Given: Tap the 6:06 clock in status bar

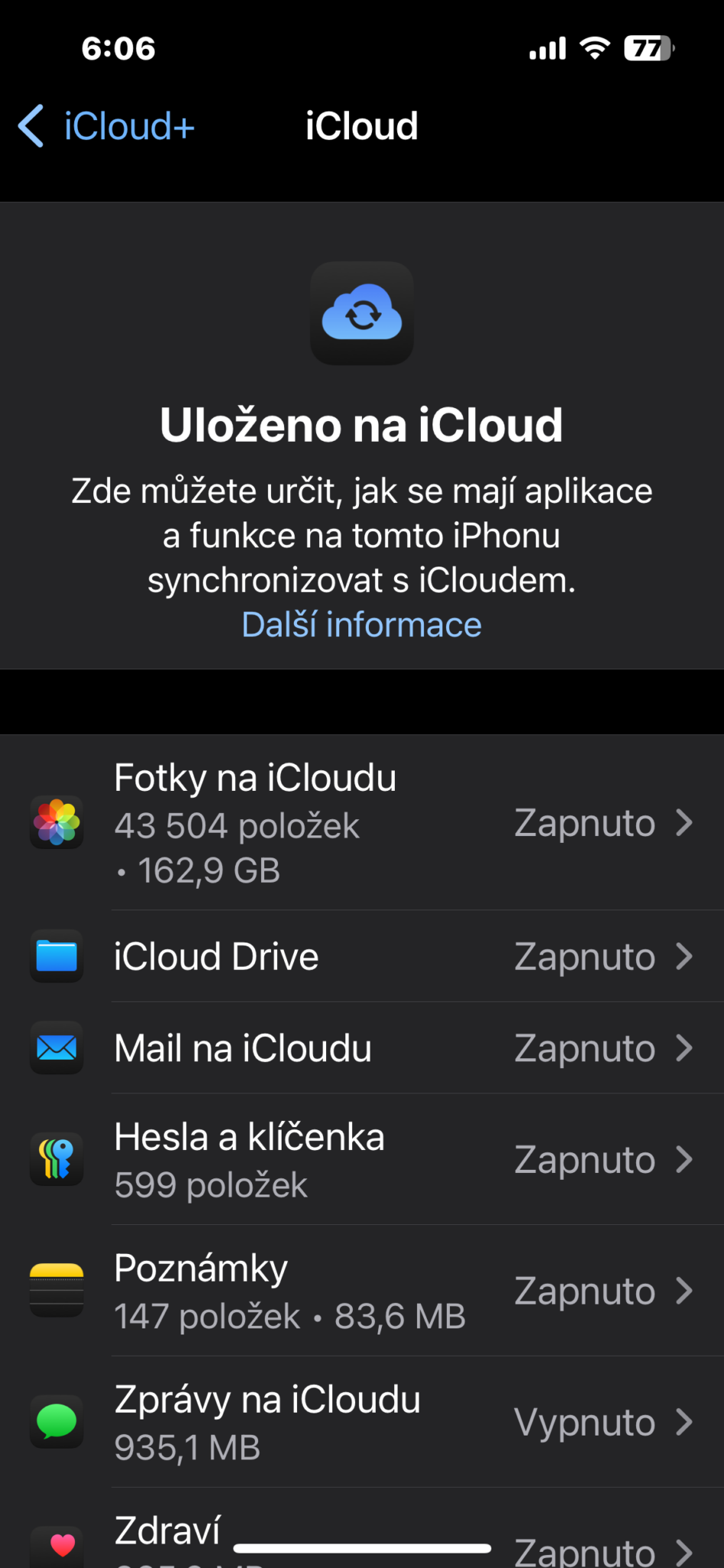Looking at the screenshot, I should coord(119,48).
